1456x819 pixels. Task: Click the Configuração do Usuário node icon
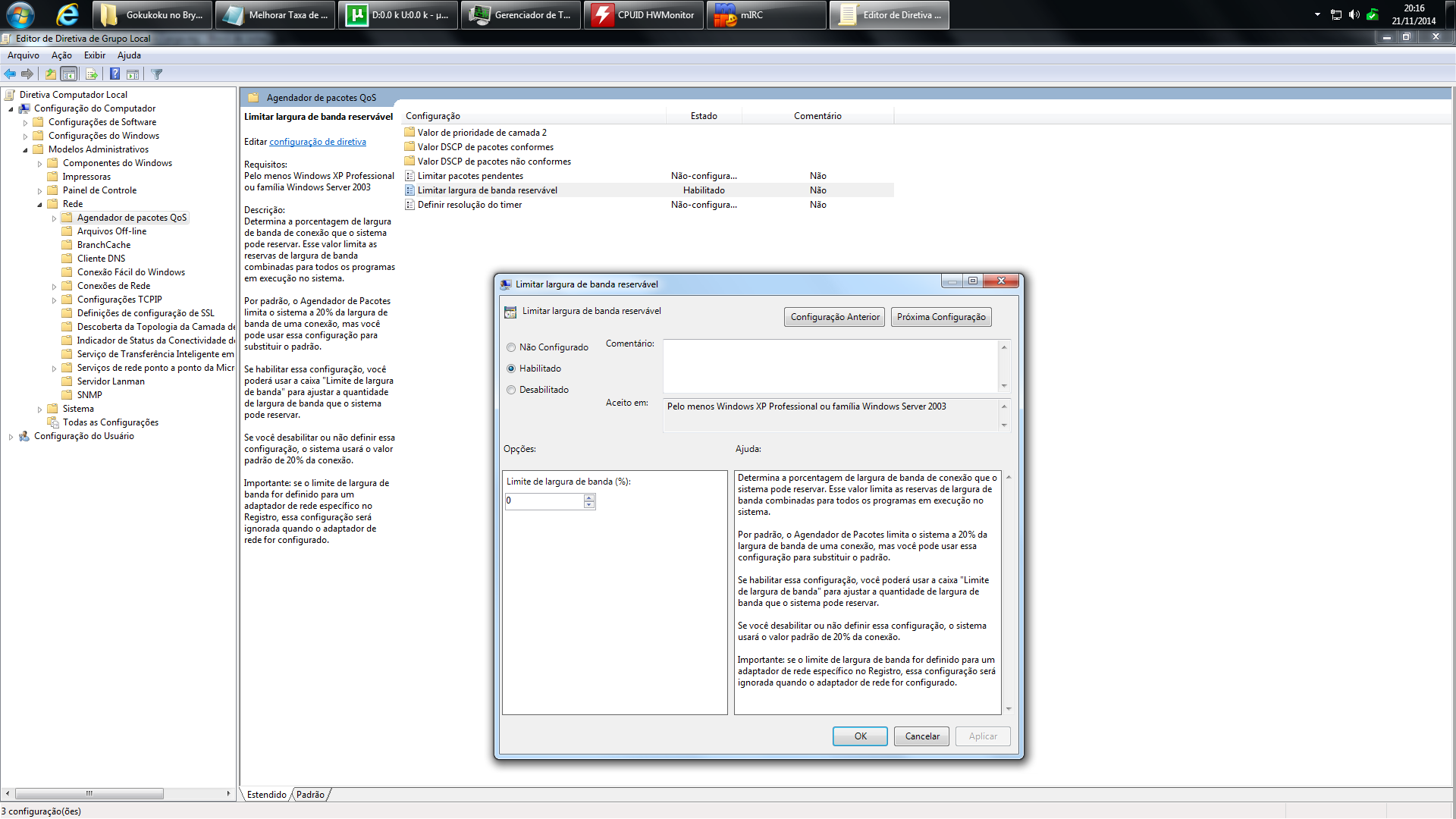pyautogui.click(x=24, y=436)
